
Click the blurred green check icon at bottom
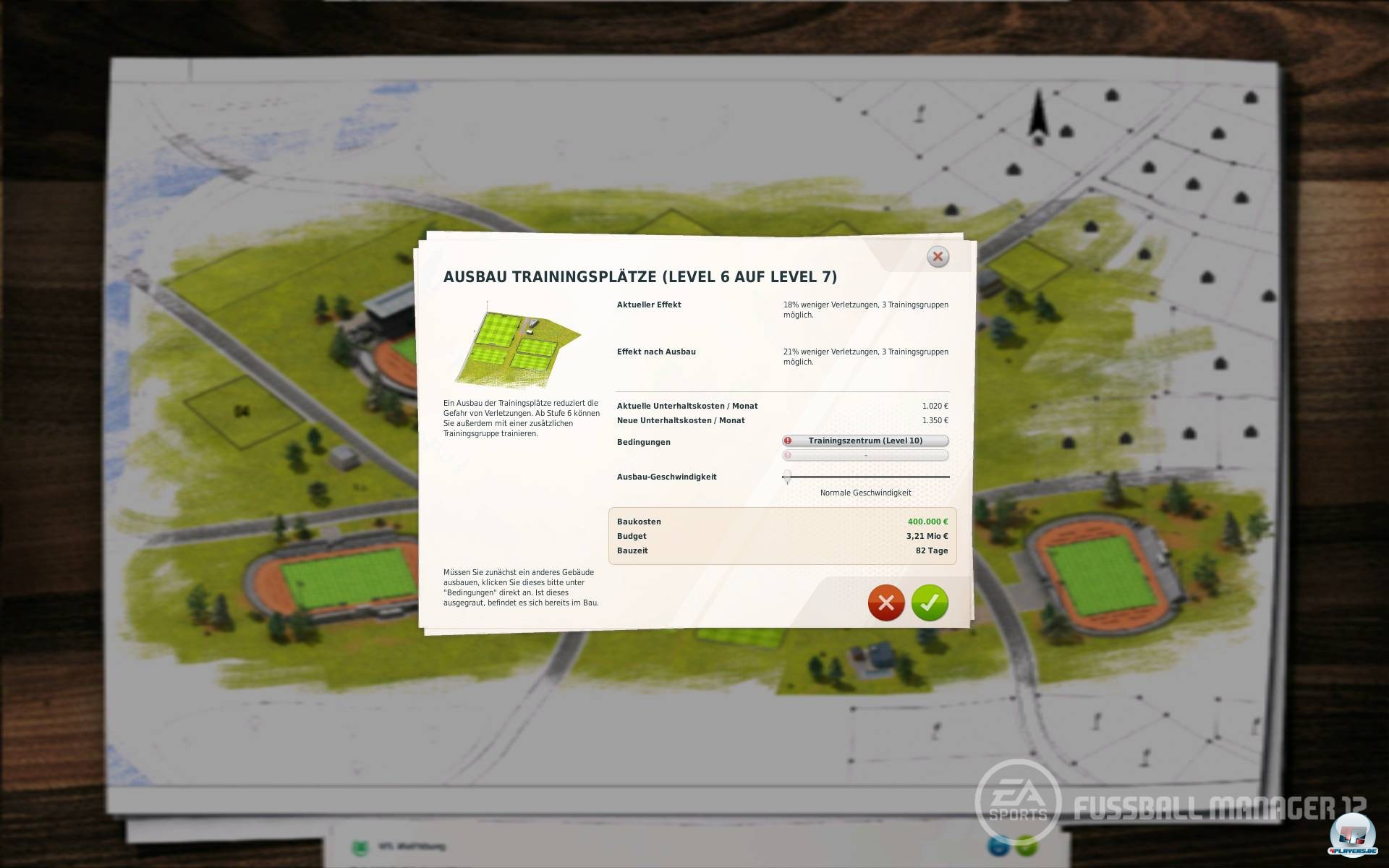click(x=1026, y=845)
